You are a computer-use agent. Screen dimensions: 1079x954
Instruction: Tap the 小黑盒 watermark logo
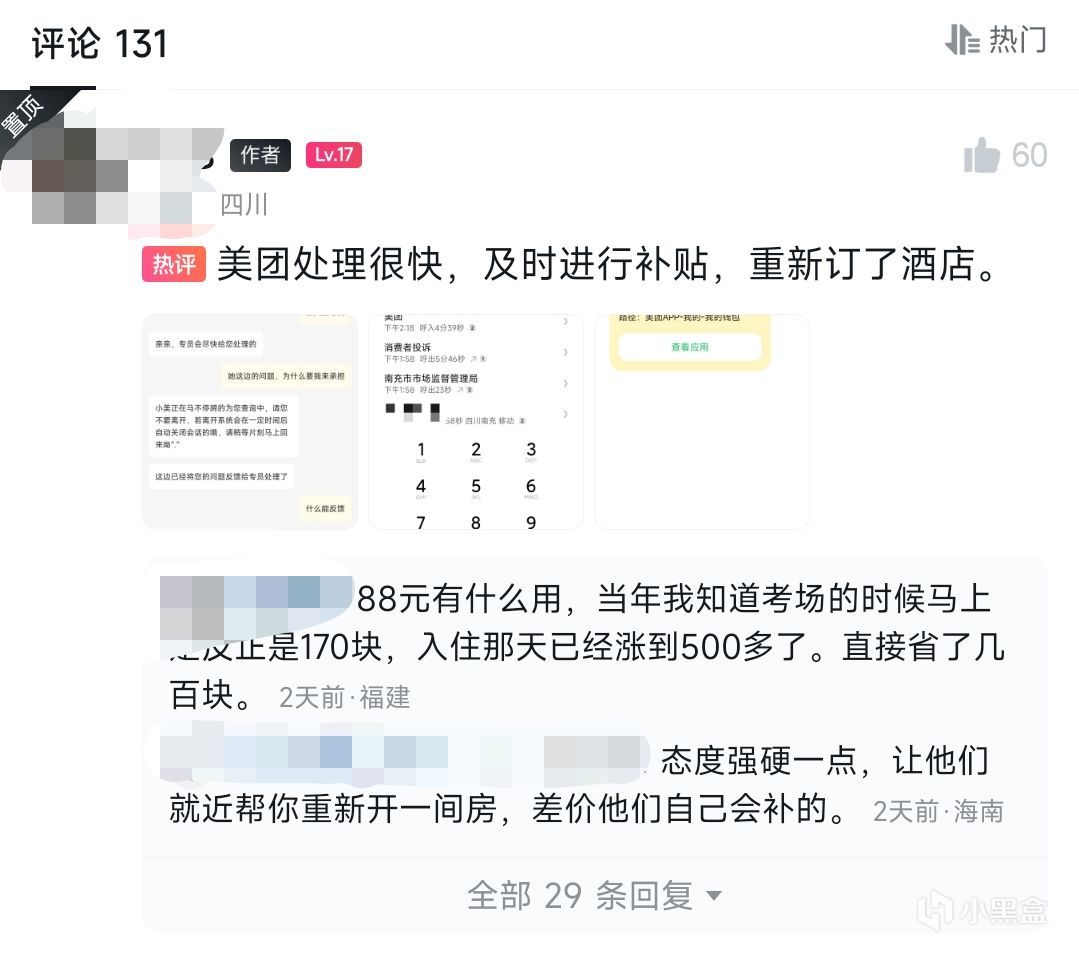[x=983, y=909]
